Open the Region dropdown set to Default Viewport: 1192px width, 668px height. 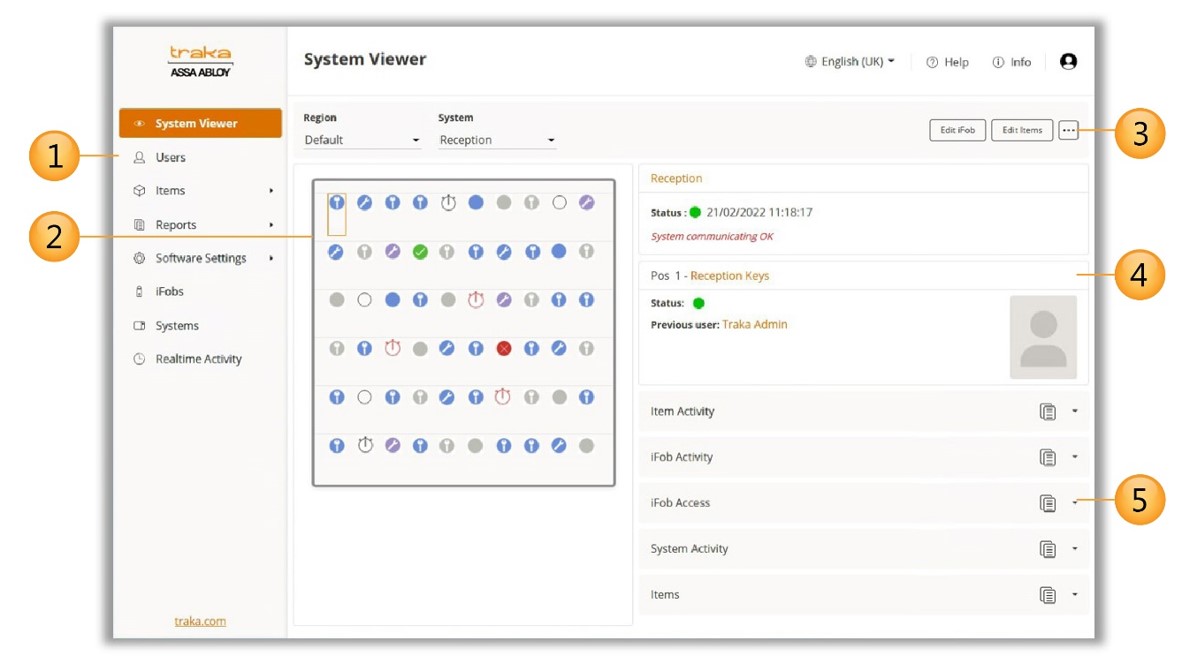tap(362, 140)
